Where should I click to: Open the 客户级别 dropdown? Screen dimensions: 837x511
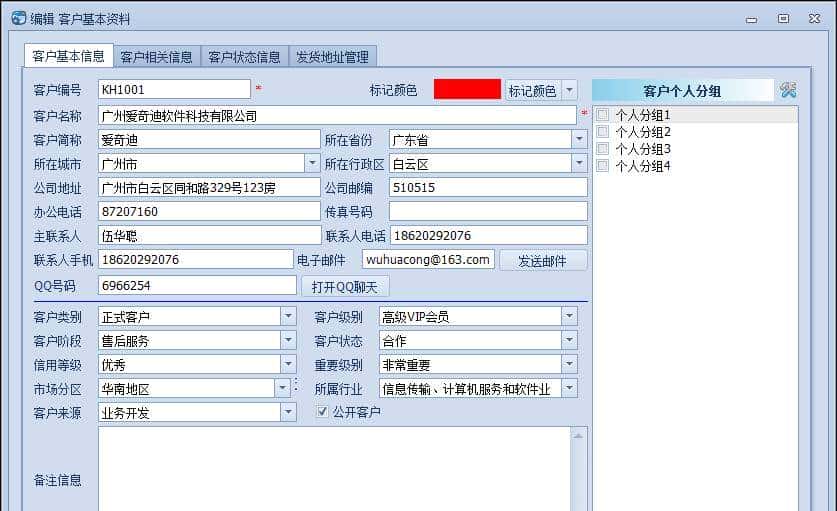pos(570,316)
